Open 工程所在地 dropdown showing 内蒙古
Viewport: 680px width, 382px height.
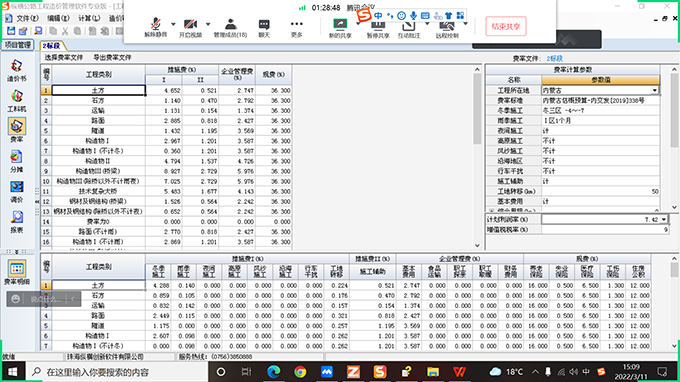pyautogui.click(x=654, y=90)
